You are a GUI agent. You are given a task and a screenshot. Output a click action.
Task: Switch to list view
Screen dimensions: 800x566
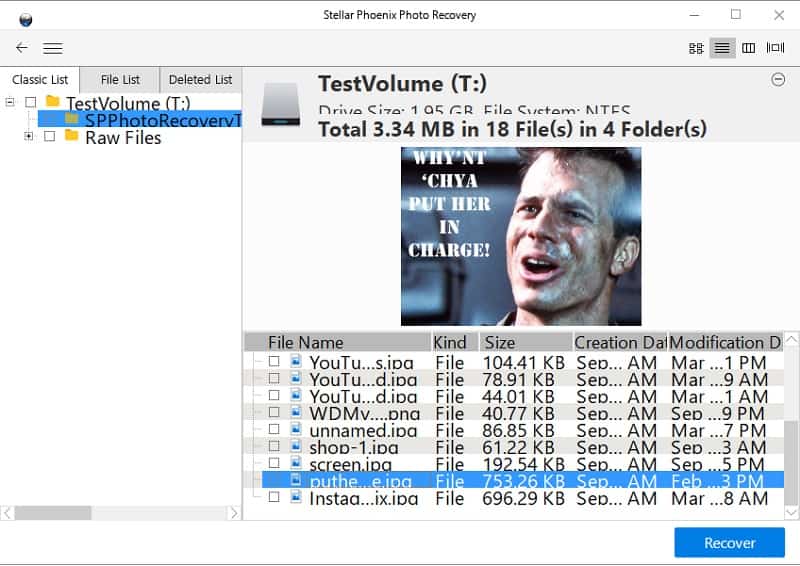point(722,48)
